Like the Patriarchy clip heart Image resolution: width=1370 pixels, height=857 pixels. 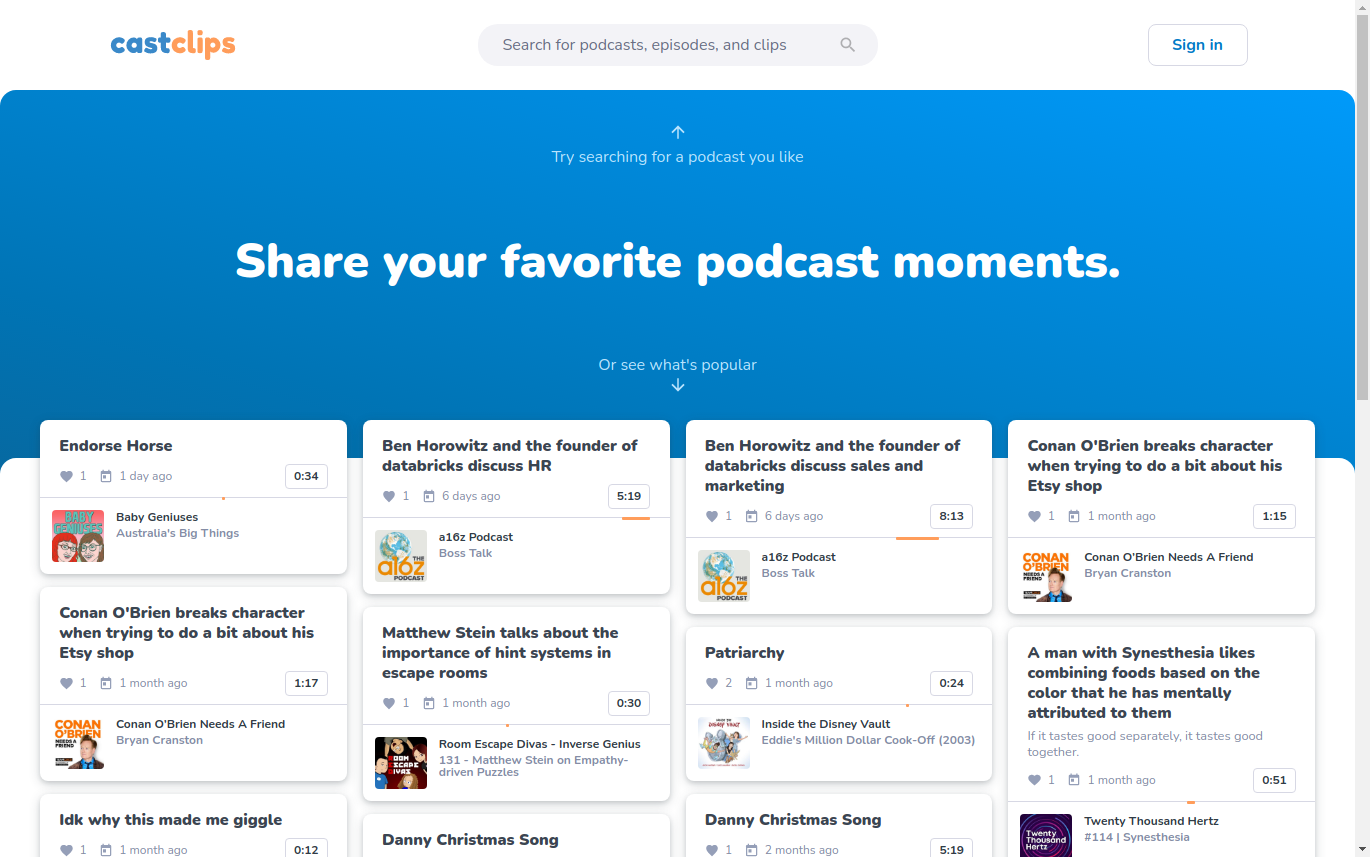pos(712,683)
